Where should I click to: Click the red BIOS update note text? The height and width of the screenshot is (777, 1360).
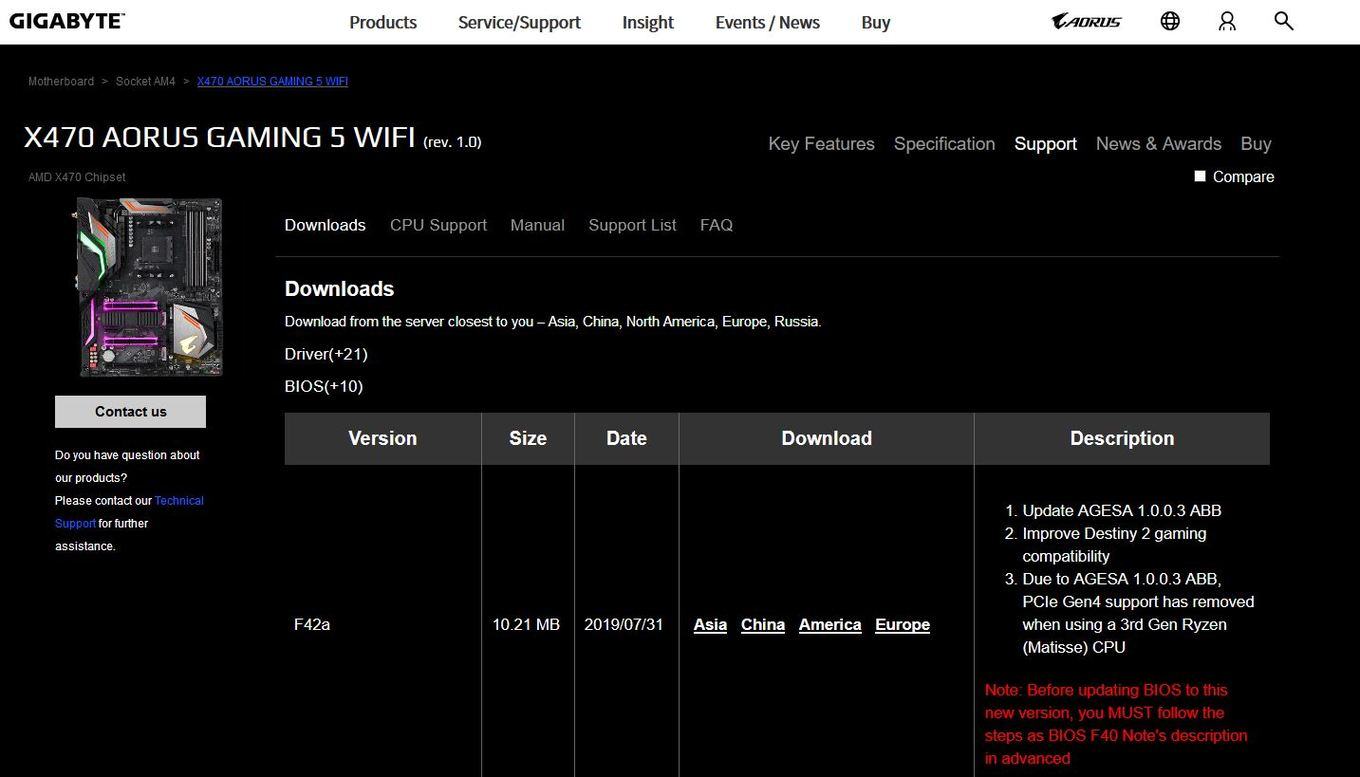tap(1116, 724)
